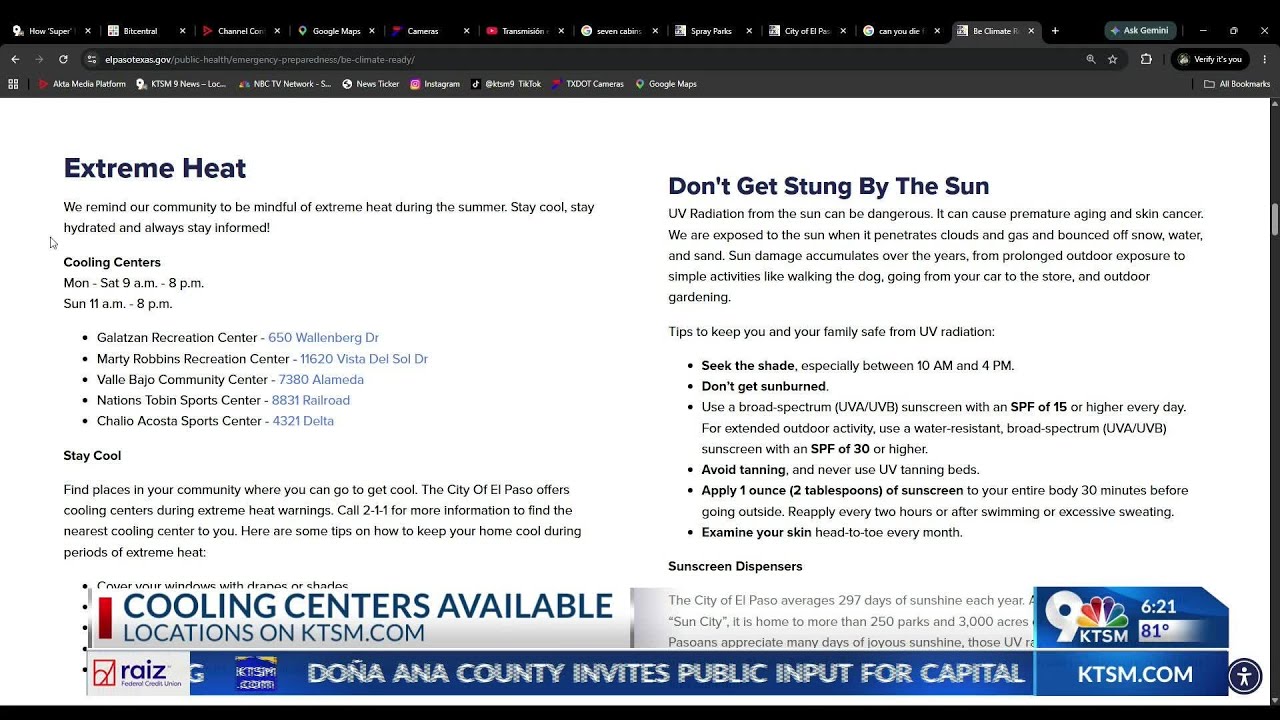
Task: View site information icon in address bar
Action: [92, 59]
